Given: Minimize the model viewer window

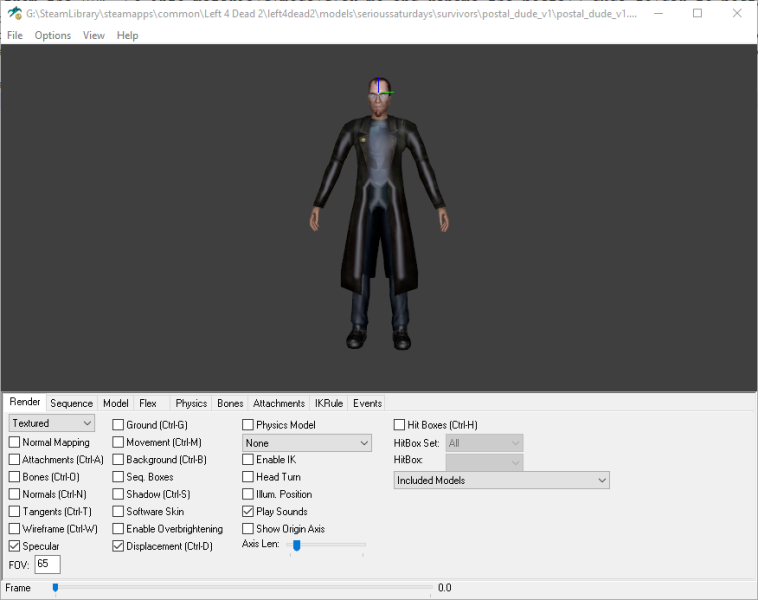Looking at the screenshot, I should point(658,14).
